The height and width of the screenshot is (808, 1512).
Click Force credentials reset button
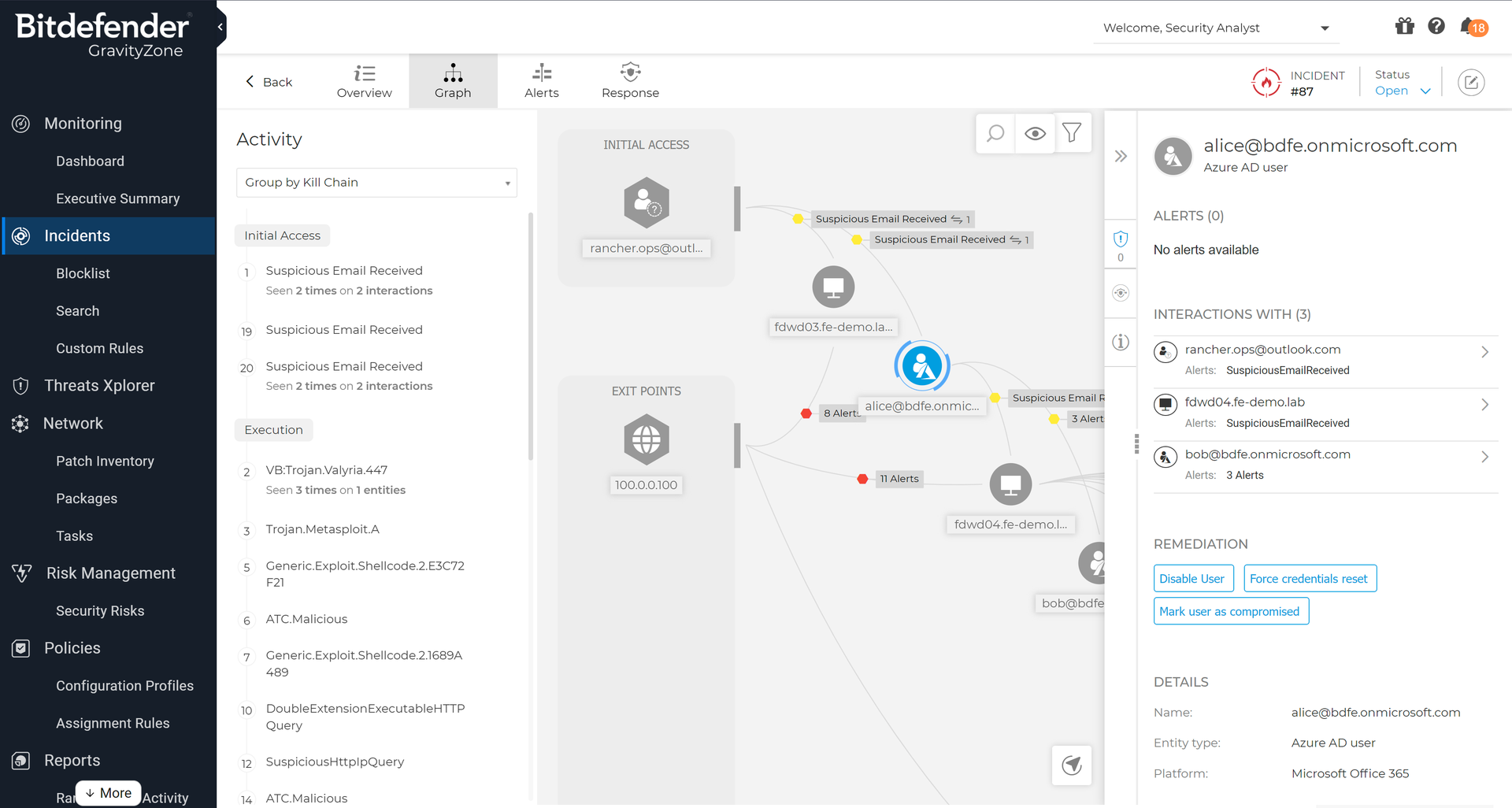[1309, 579]
